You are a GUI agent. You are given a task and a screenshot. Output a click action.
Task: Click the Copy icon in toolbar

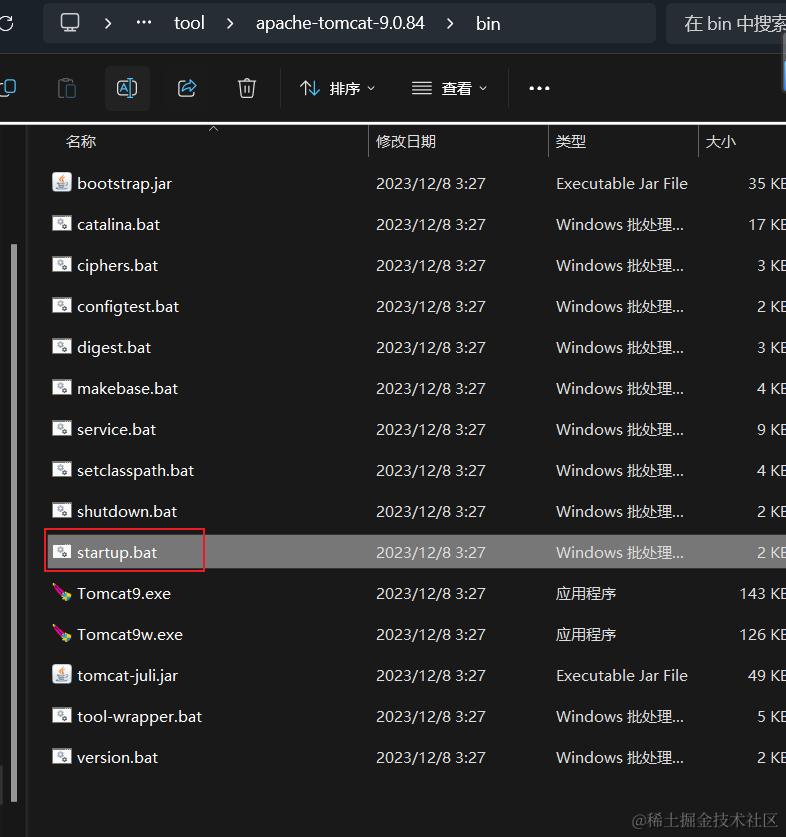[9, 88]
